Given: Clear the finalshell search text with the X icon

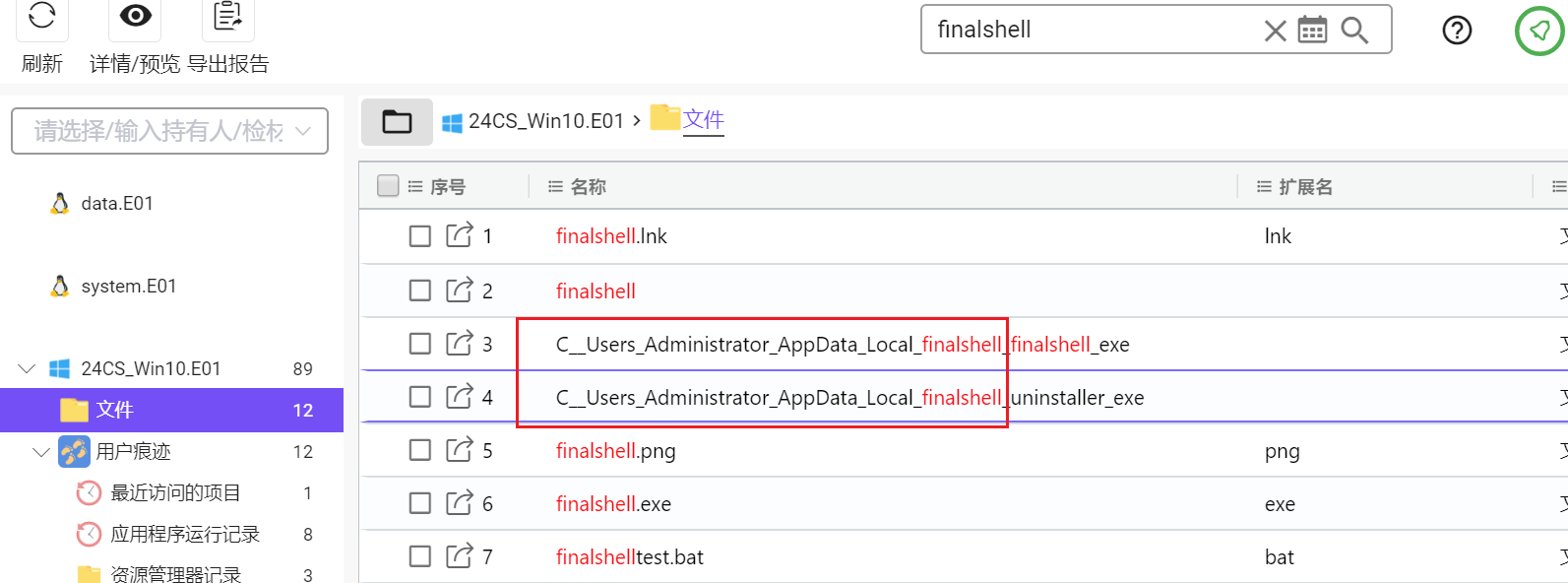Looking at the screenshot, I should point(1275,31).
